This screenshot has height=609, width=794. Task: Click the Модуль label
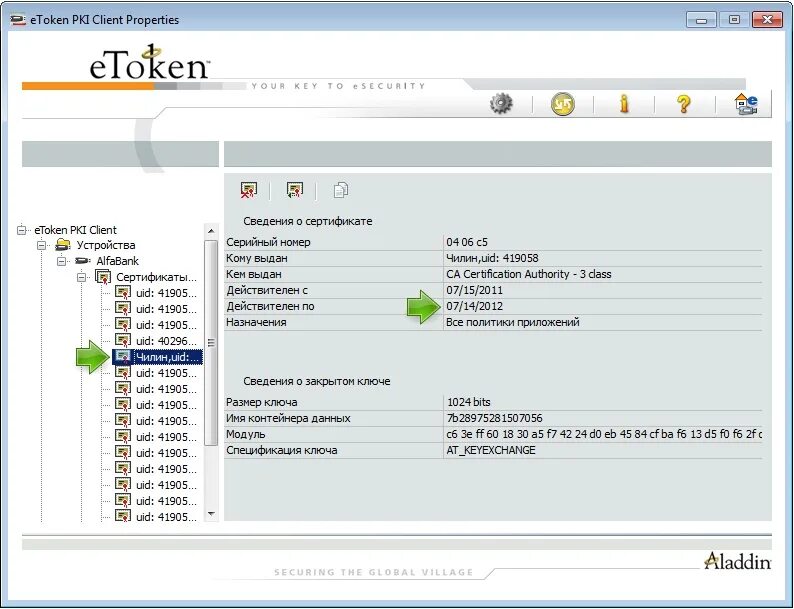point(246,434)
